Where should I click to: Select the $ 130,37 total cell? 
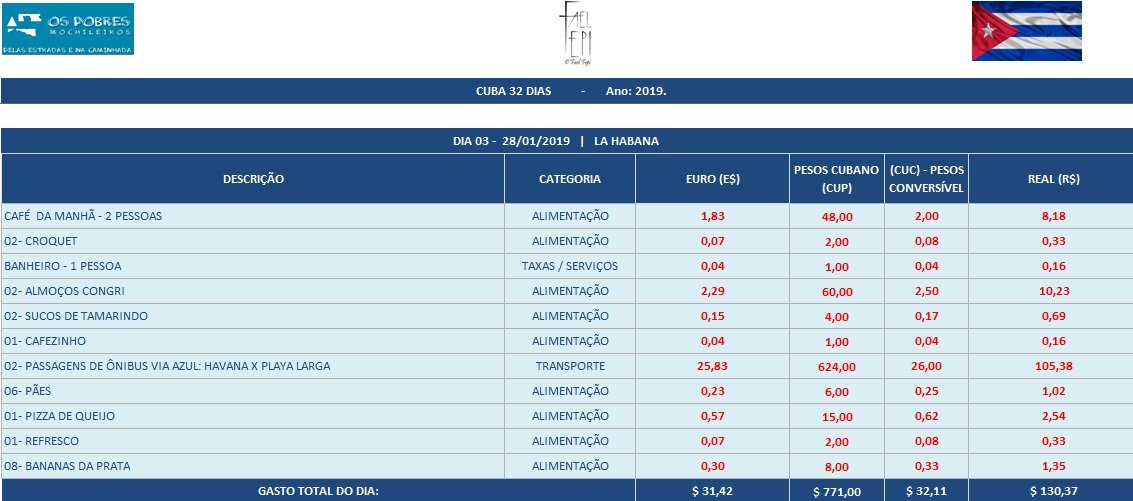(1050, 490)
